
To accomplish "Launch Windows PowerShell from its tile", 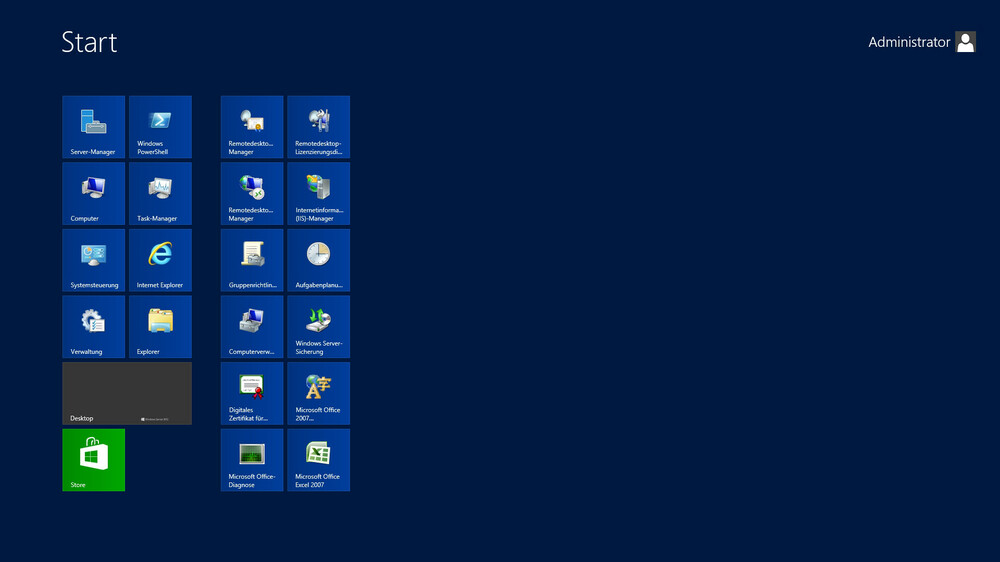I will coord(160,127).
